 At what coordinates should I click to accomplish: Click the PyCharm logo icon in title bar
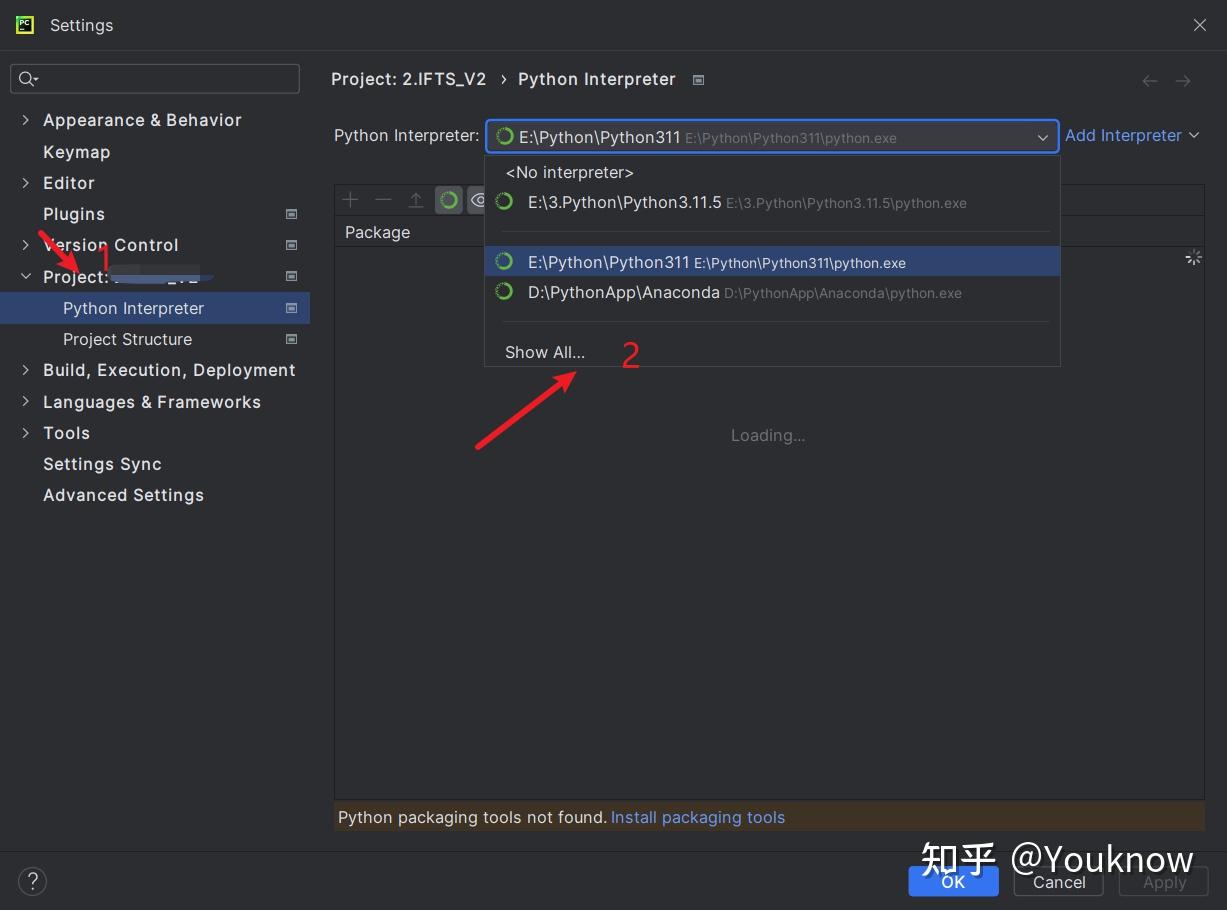click(x=25, y=25)
